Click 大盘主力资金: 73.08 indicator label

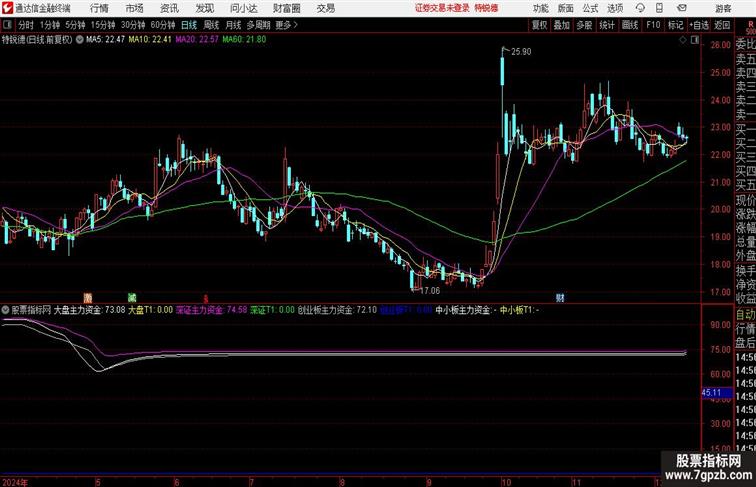[x=89, y=310]
